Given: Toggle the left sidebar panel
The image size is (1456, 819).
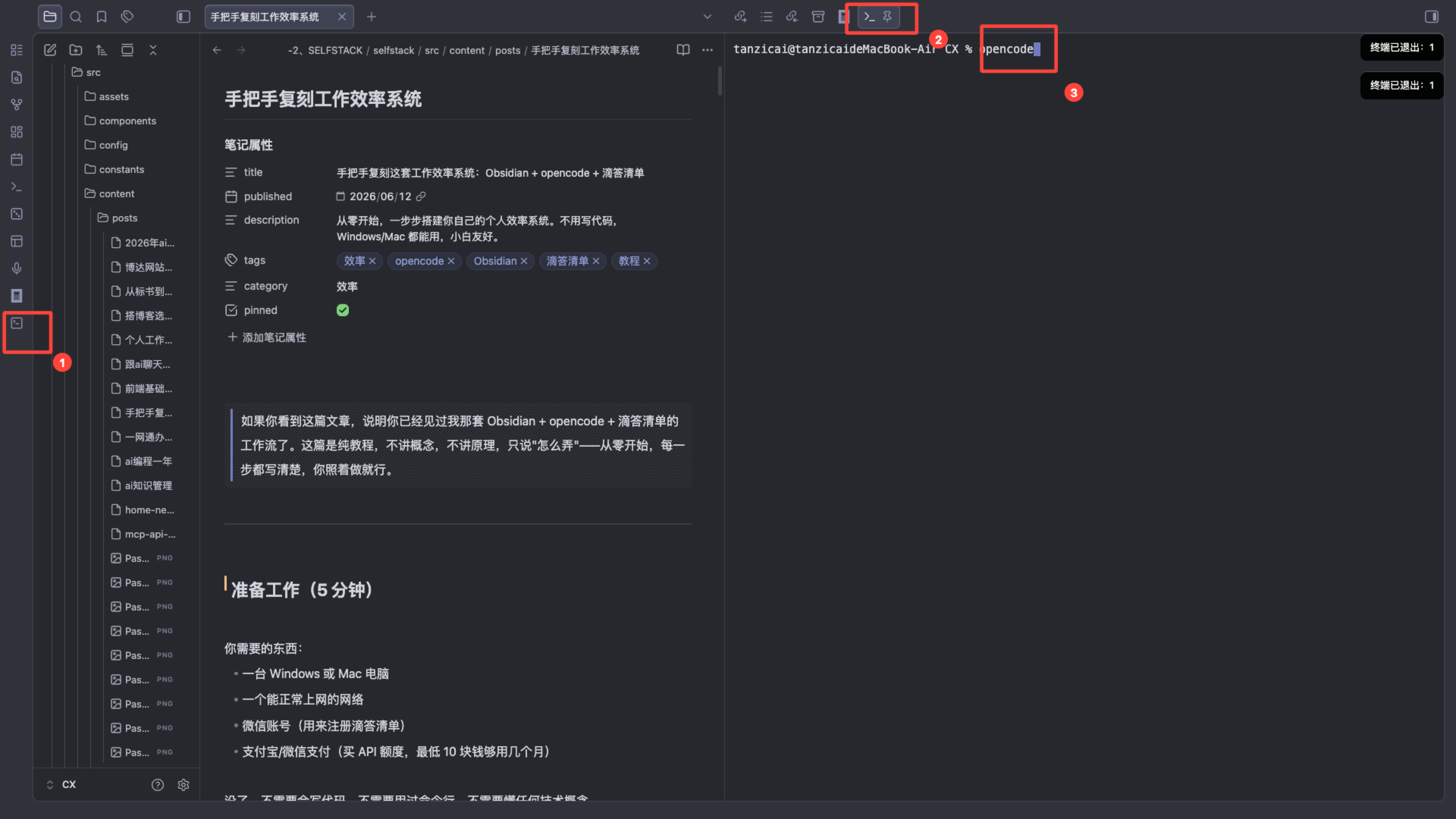Looking at the screenshot, I should coord(183,16).
